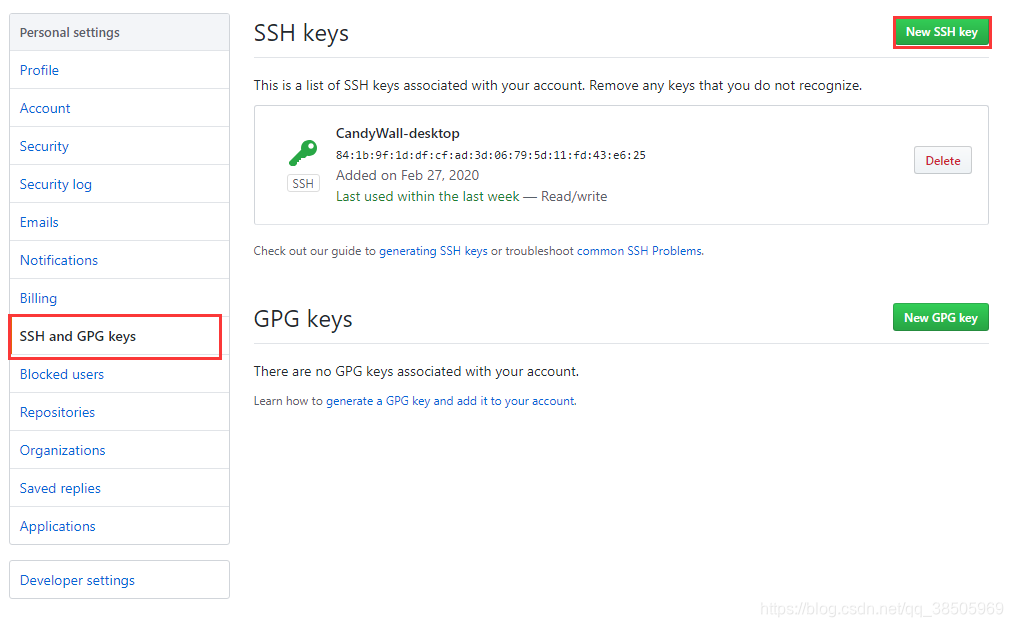The width and height of the screenshot is (1013, 627).
Task: Open the generate a GPG key link
Action: (450, 401)
